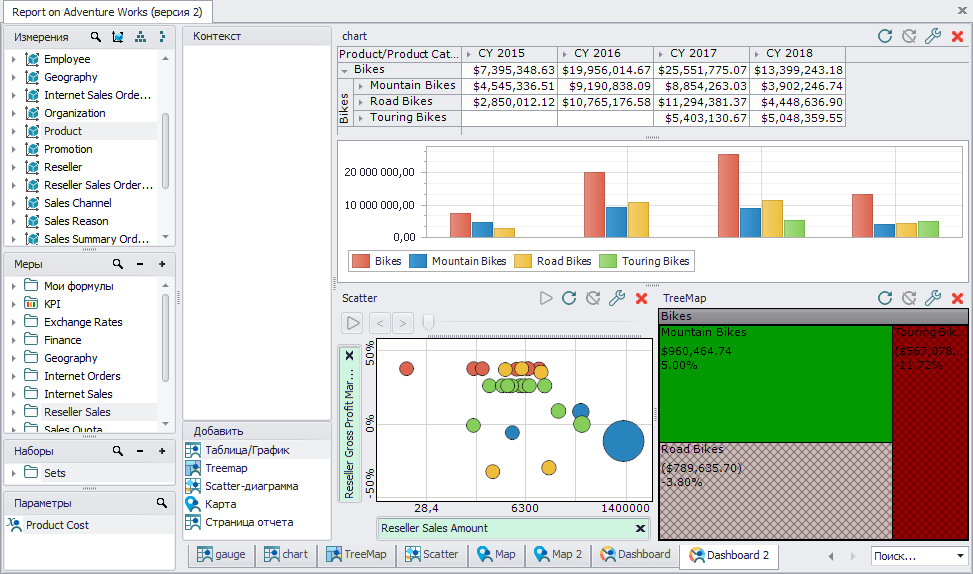Screen dimensions: 973x574
Task: Search sets with Наборы magnifier icon
Action: [x=117, y=451]
